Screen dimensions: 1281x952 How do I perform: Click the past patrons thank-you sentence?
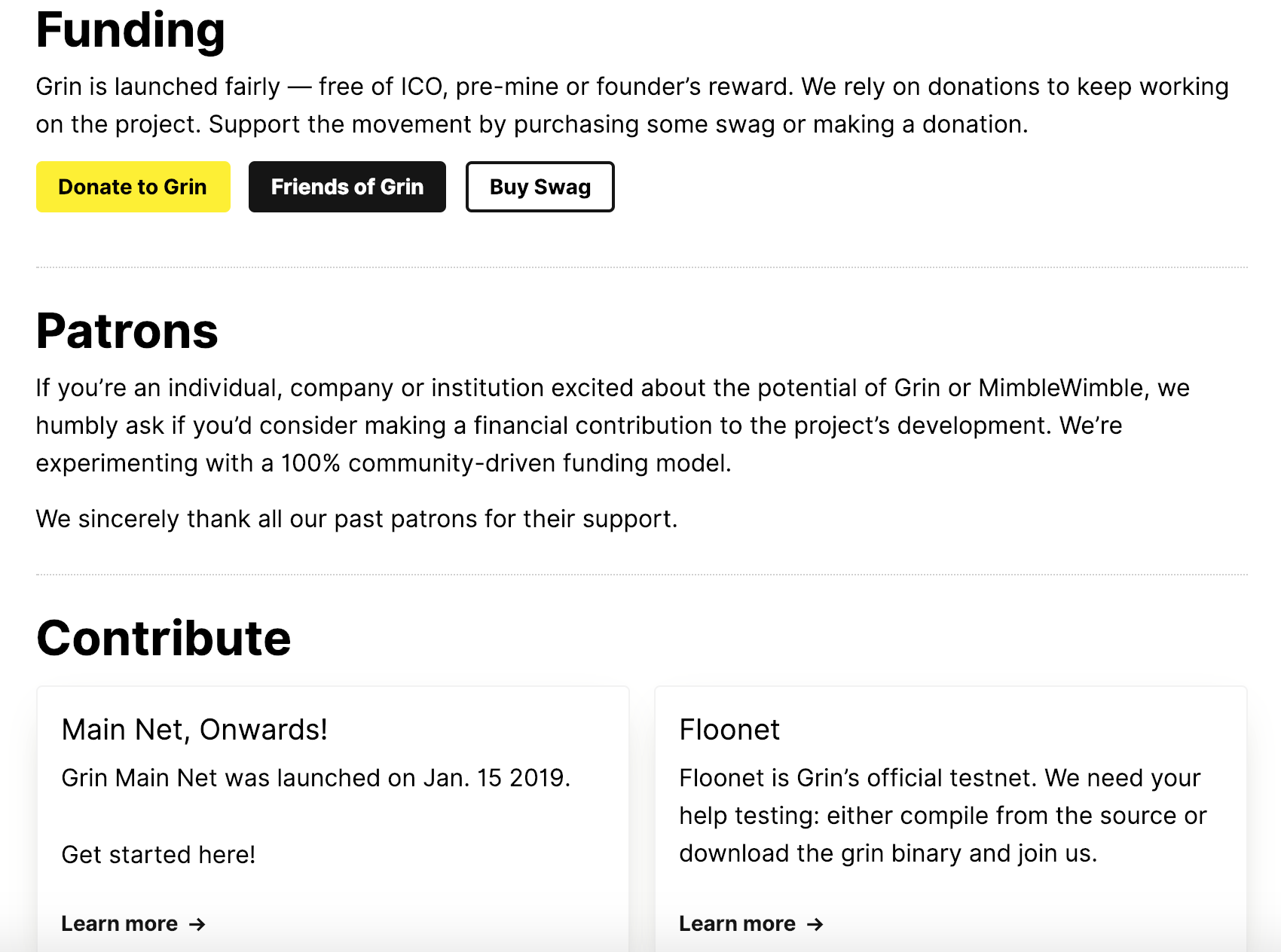(x=356, y=519)
